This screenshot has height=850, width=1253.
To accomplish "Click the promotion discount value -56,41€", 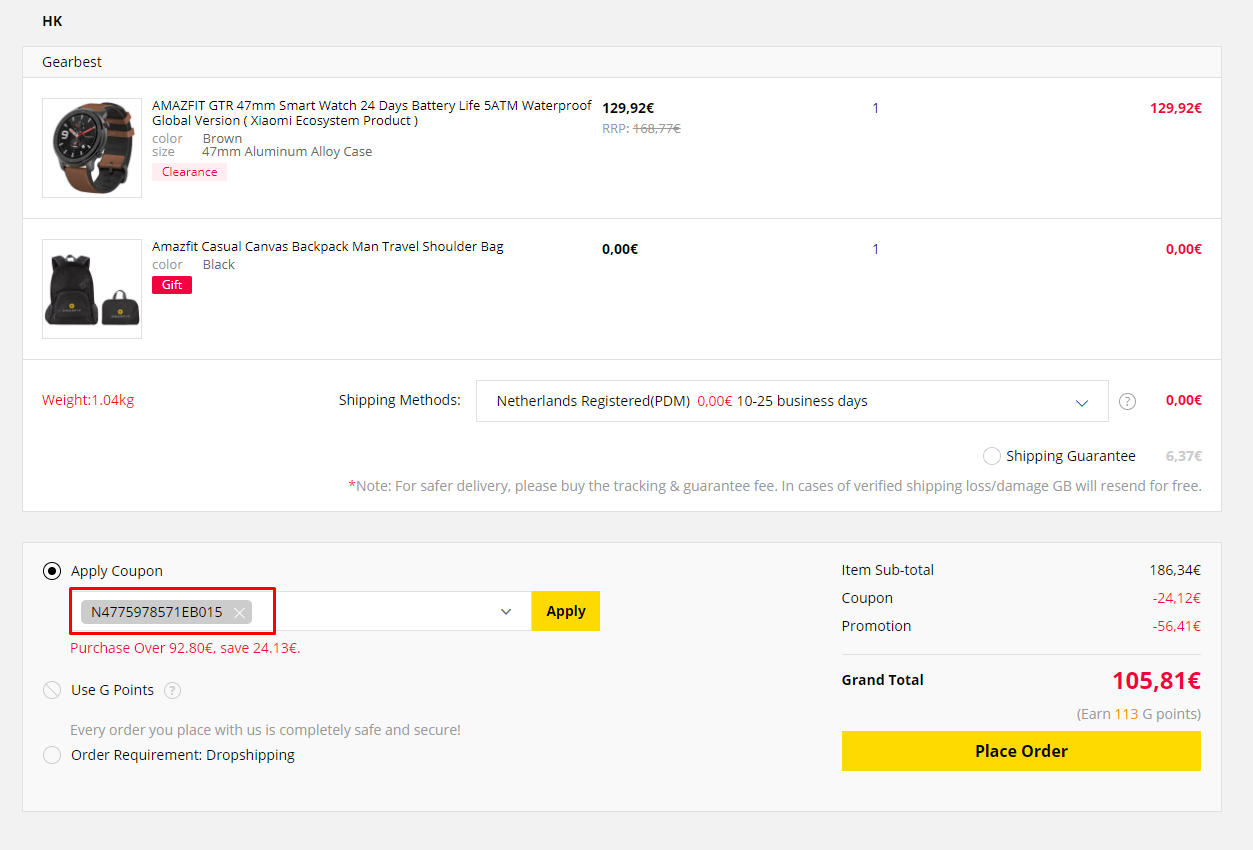I will (1176, 626).
